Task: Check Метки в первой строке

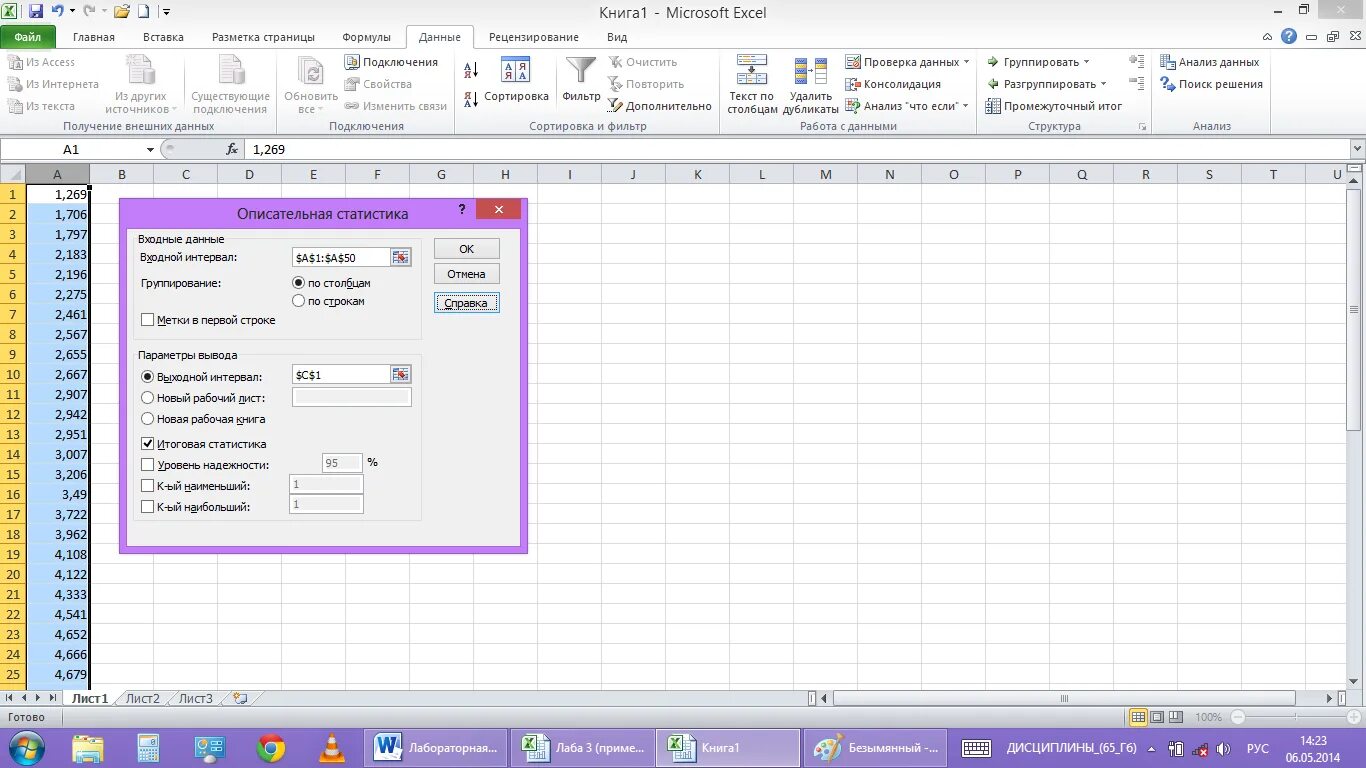Action: pyautogui.click(x=148, y=320)
